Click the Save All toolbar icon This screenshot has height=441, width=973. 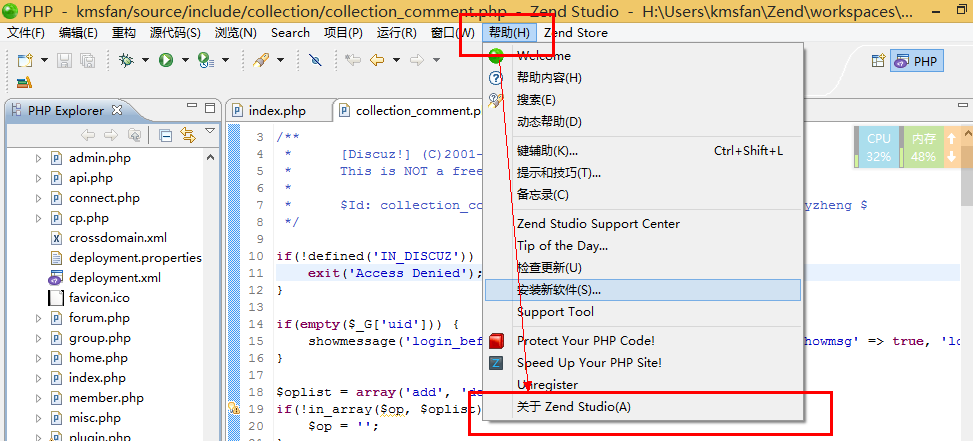tap(87, 60)
